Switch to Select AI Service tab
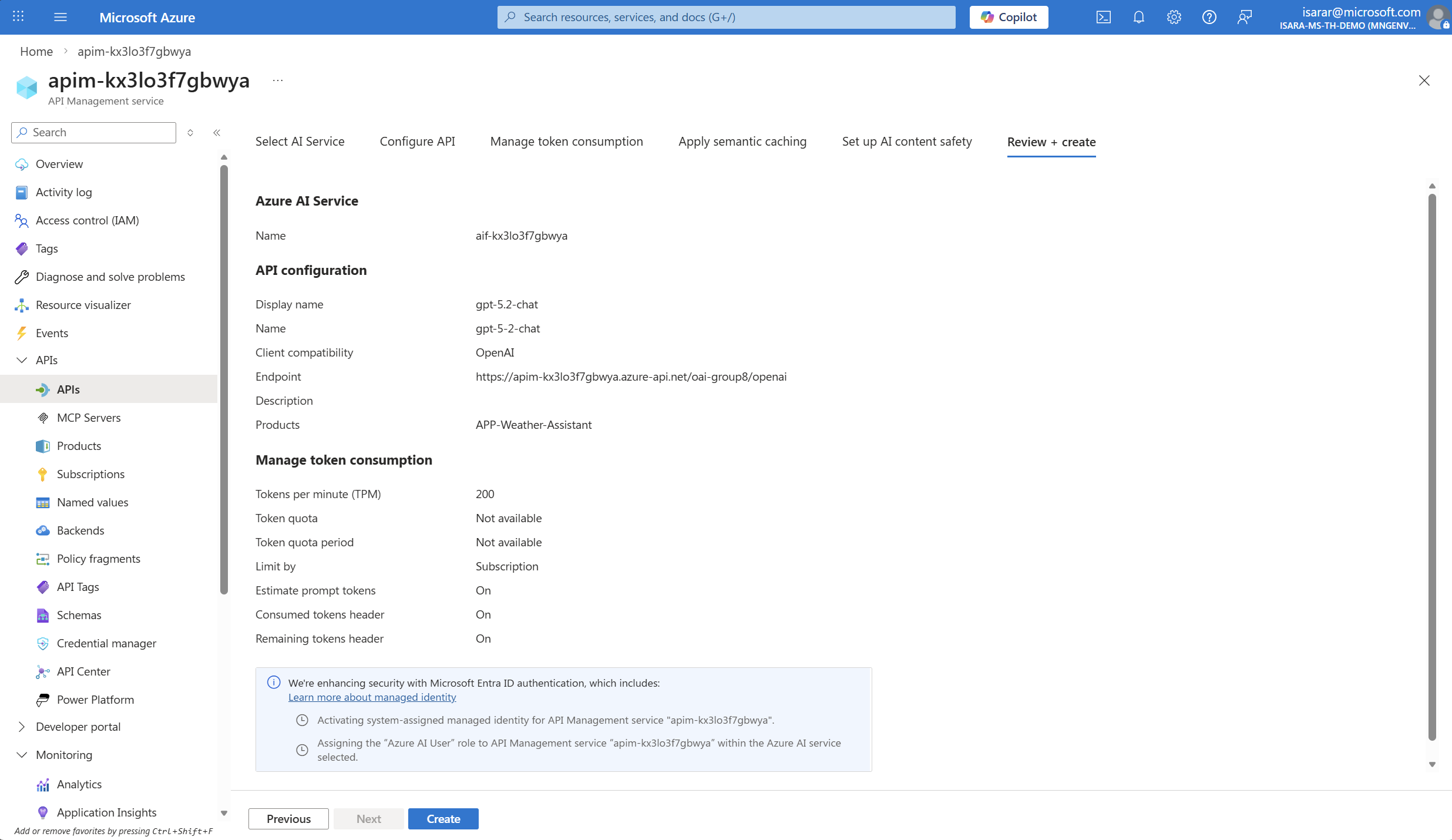The width and height of the screenshot is (1452, 840). click(300, 142)
